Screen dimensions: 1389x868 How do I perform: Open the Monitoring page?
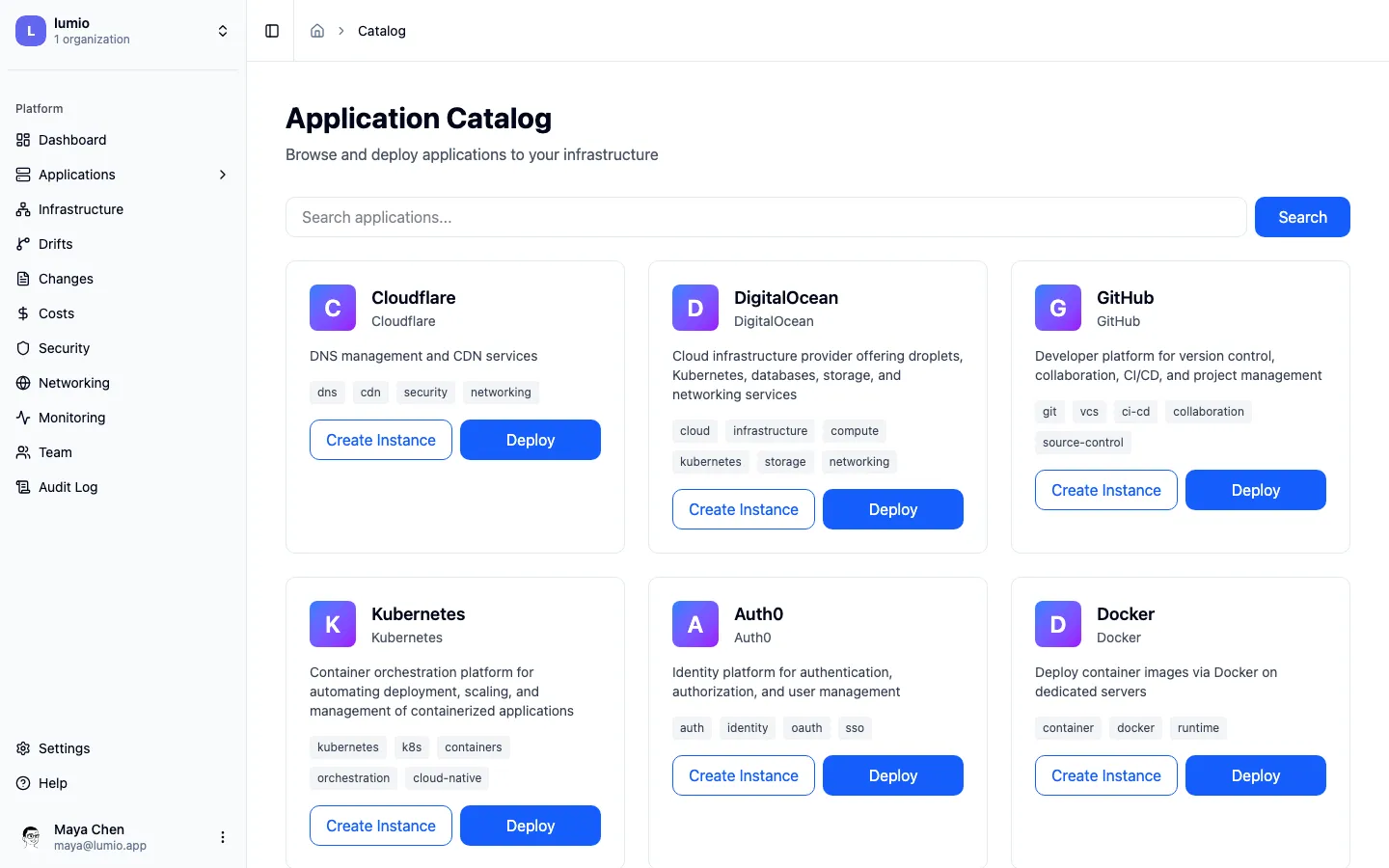click(x=70, y=418)
